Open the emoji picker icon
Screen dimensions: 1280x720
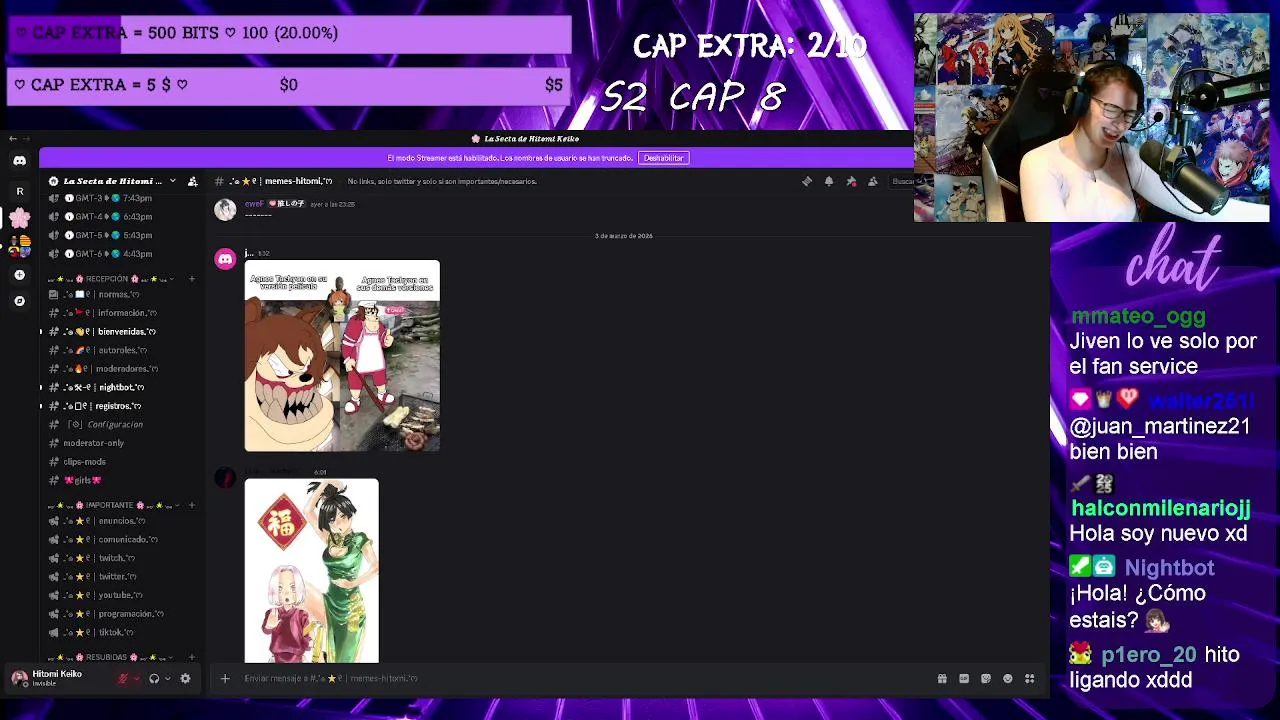[1008, 678]
